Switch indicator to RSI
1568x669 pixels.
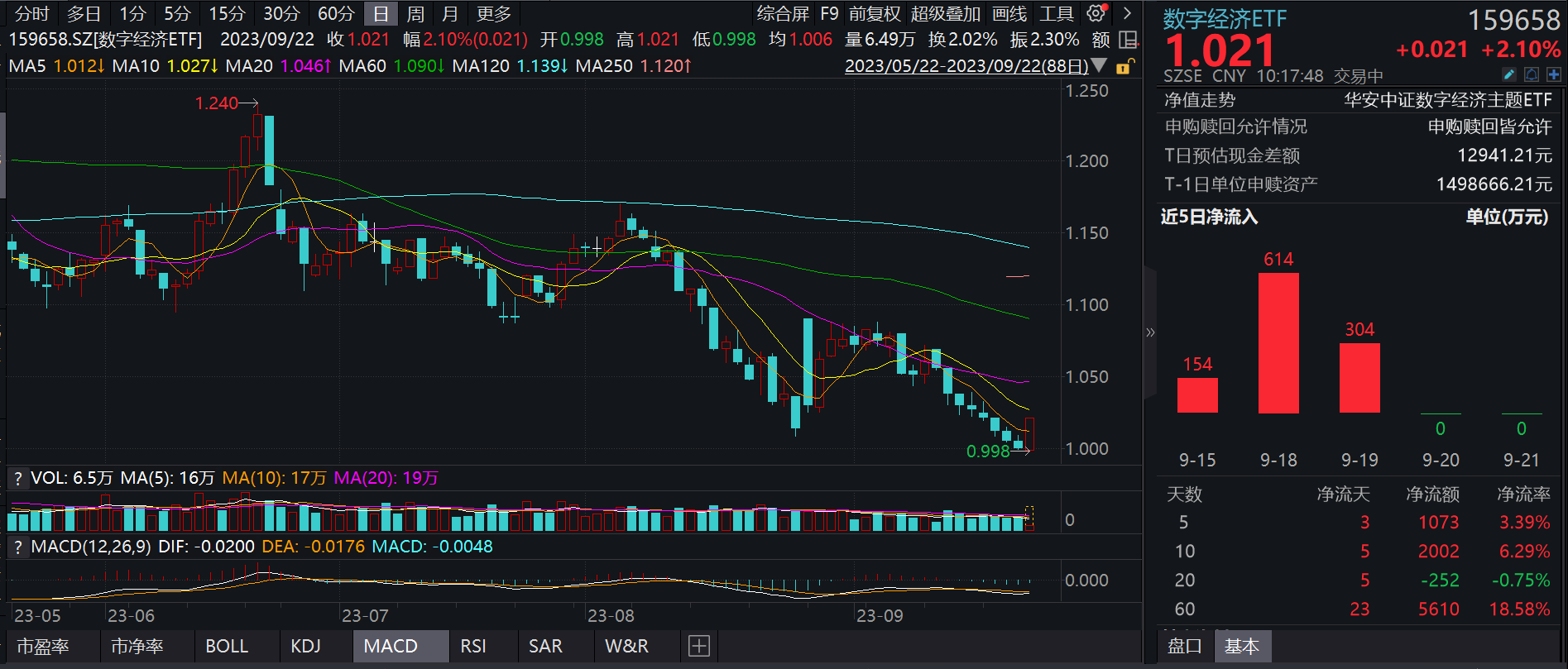473,646
